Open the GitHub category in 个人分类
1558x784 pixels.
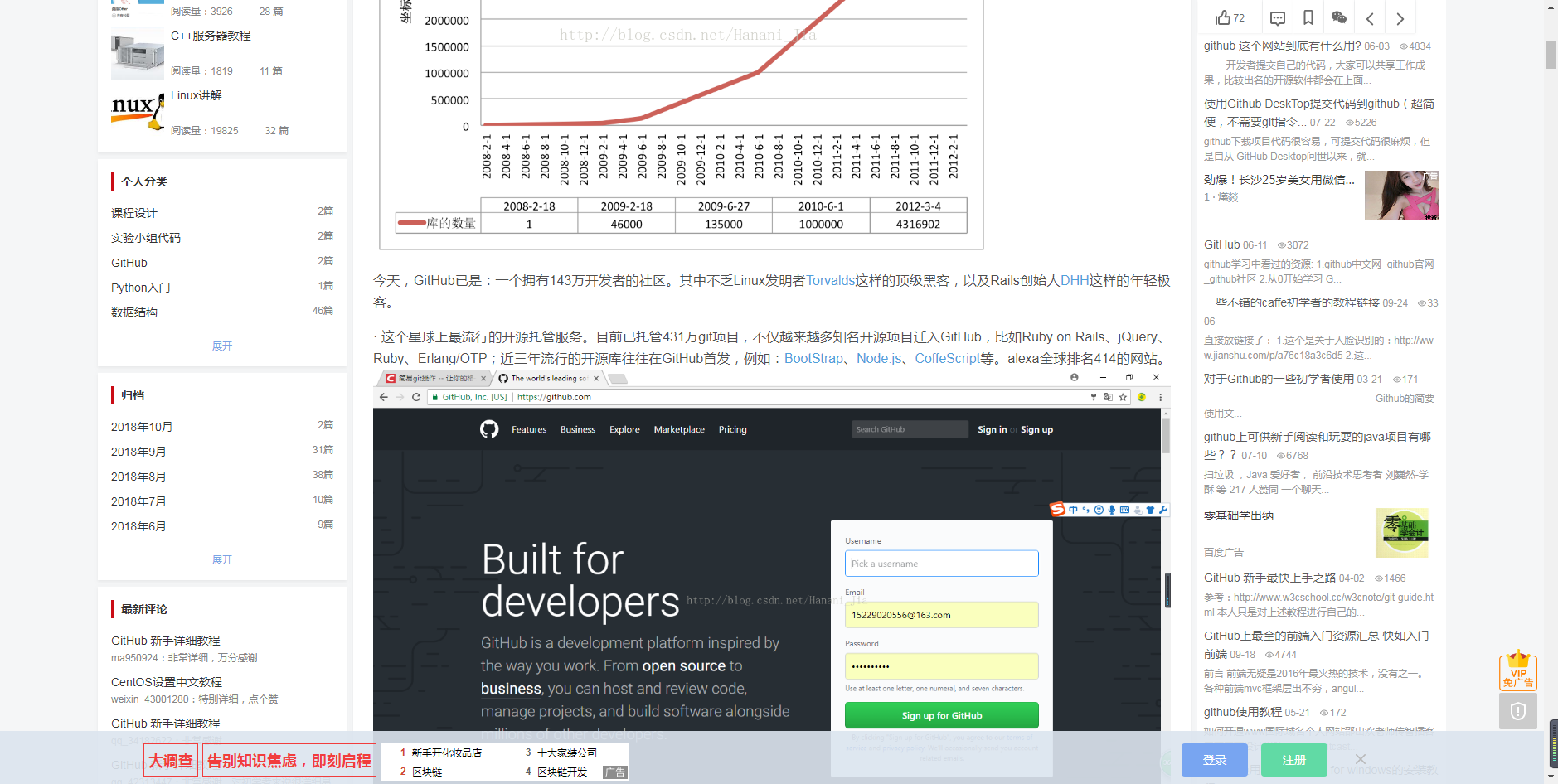click(129, 263)
